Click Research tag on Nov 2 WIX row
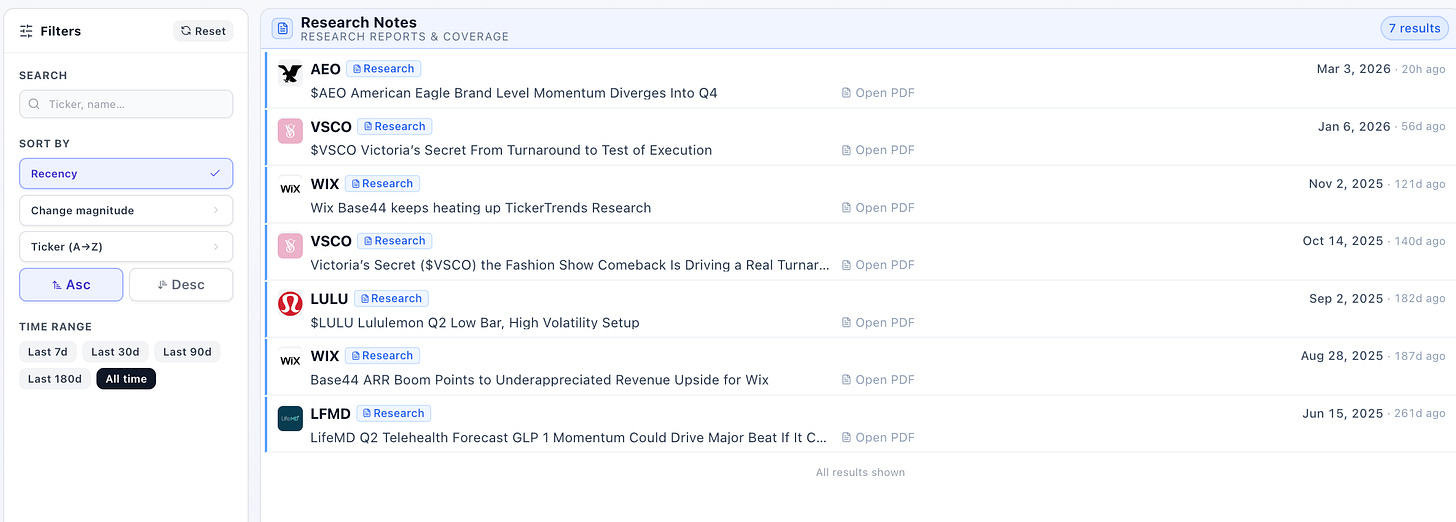Screen dimensions: 1456x522 point(382,183)
